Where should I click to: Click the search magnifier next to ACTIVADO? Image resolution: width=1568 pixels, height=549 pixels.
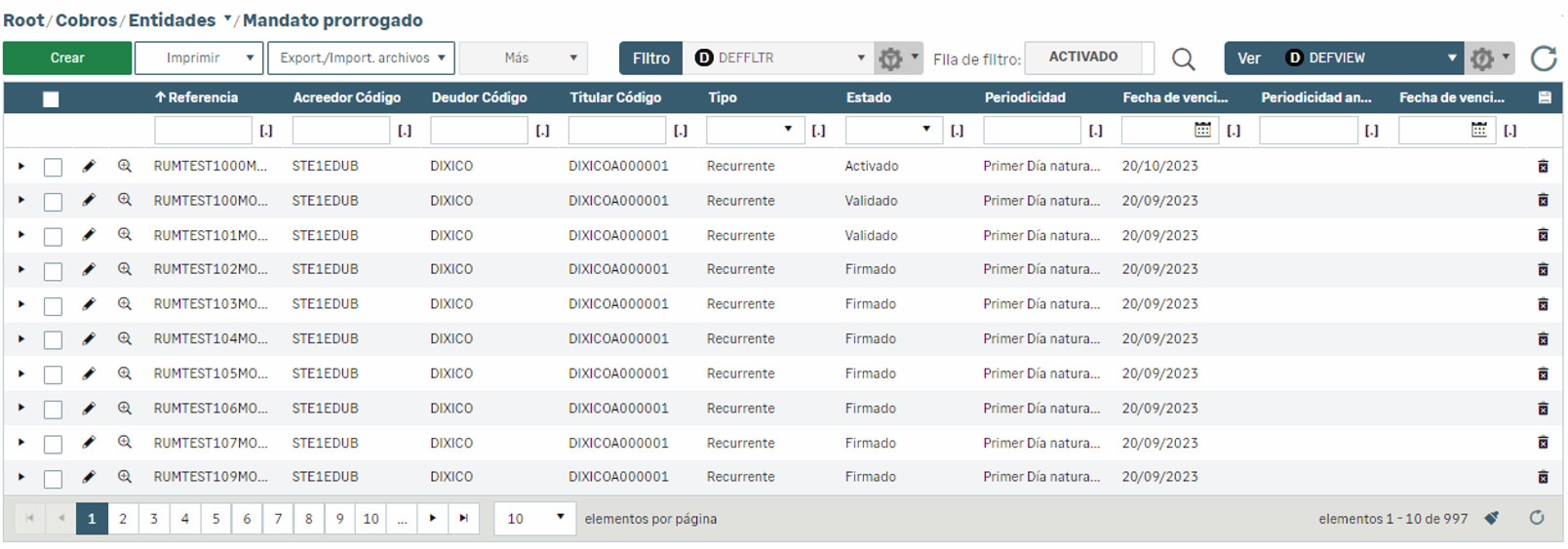pos(1183,59)
